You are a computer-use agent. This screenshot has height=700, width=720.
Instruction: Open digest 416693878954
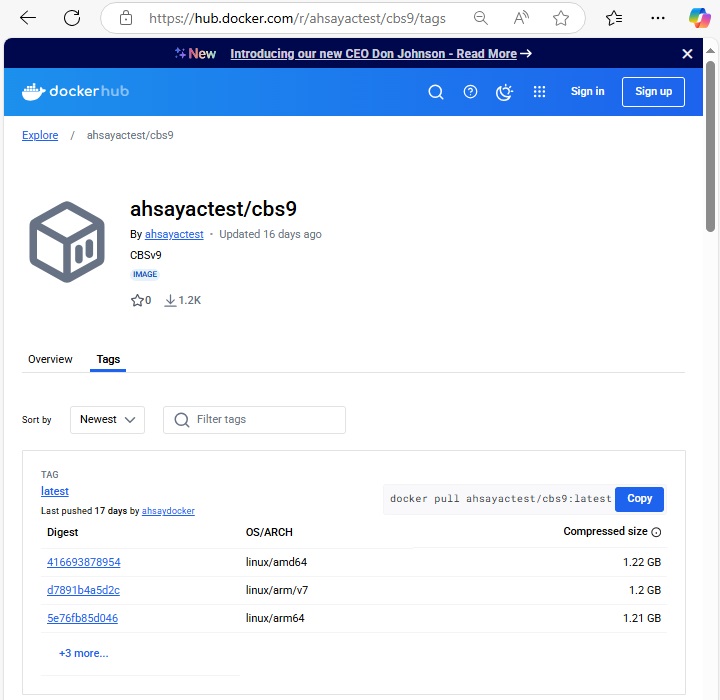coord(84,562)
